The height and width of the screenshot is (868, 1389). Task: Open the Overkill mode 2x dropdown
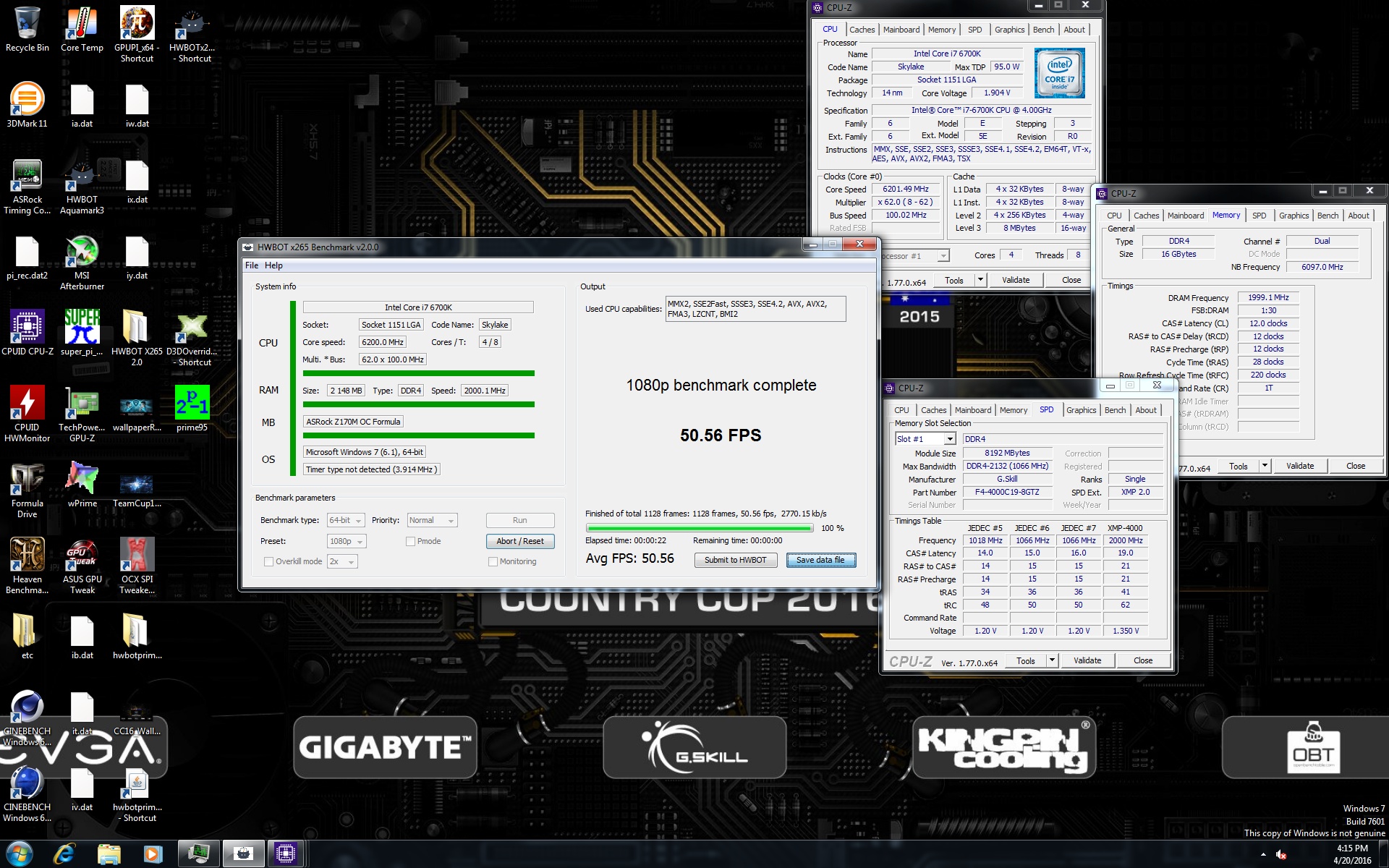[x=342, y=561]
